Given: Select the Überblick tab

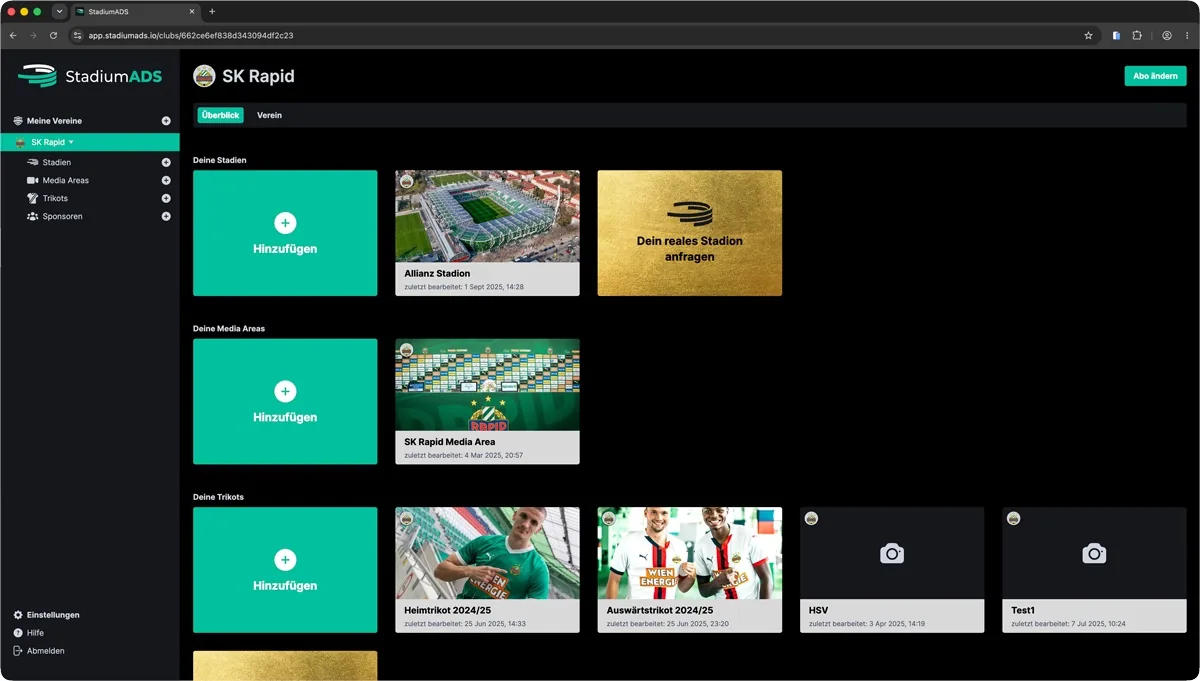Looking at the screenshot, I should pyautogui.click(x=220, y=115).
